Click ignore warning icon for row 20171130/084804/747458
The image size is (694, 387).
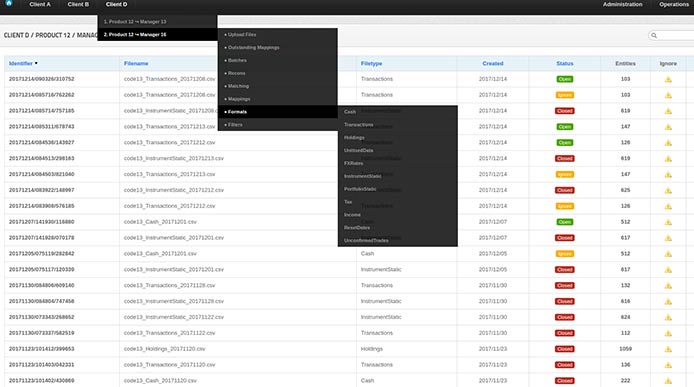pyautogui.click(x=668, y=302)
